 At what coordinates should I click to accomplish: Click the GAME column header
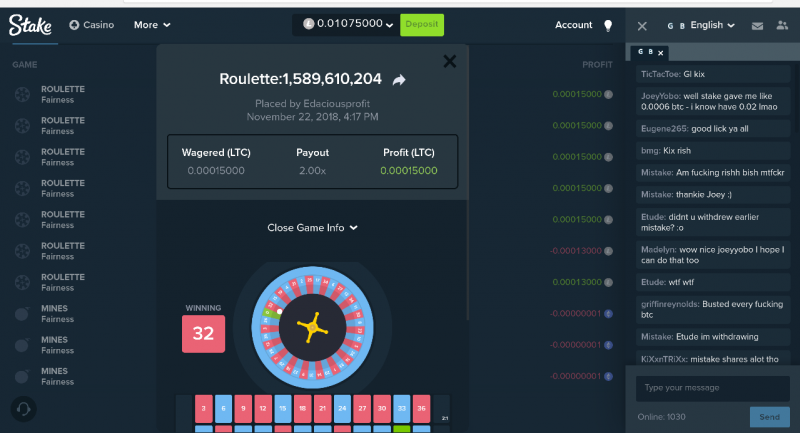24,65
